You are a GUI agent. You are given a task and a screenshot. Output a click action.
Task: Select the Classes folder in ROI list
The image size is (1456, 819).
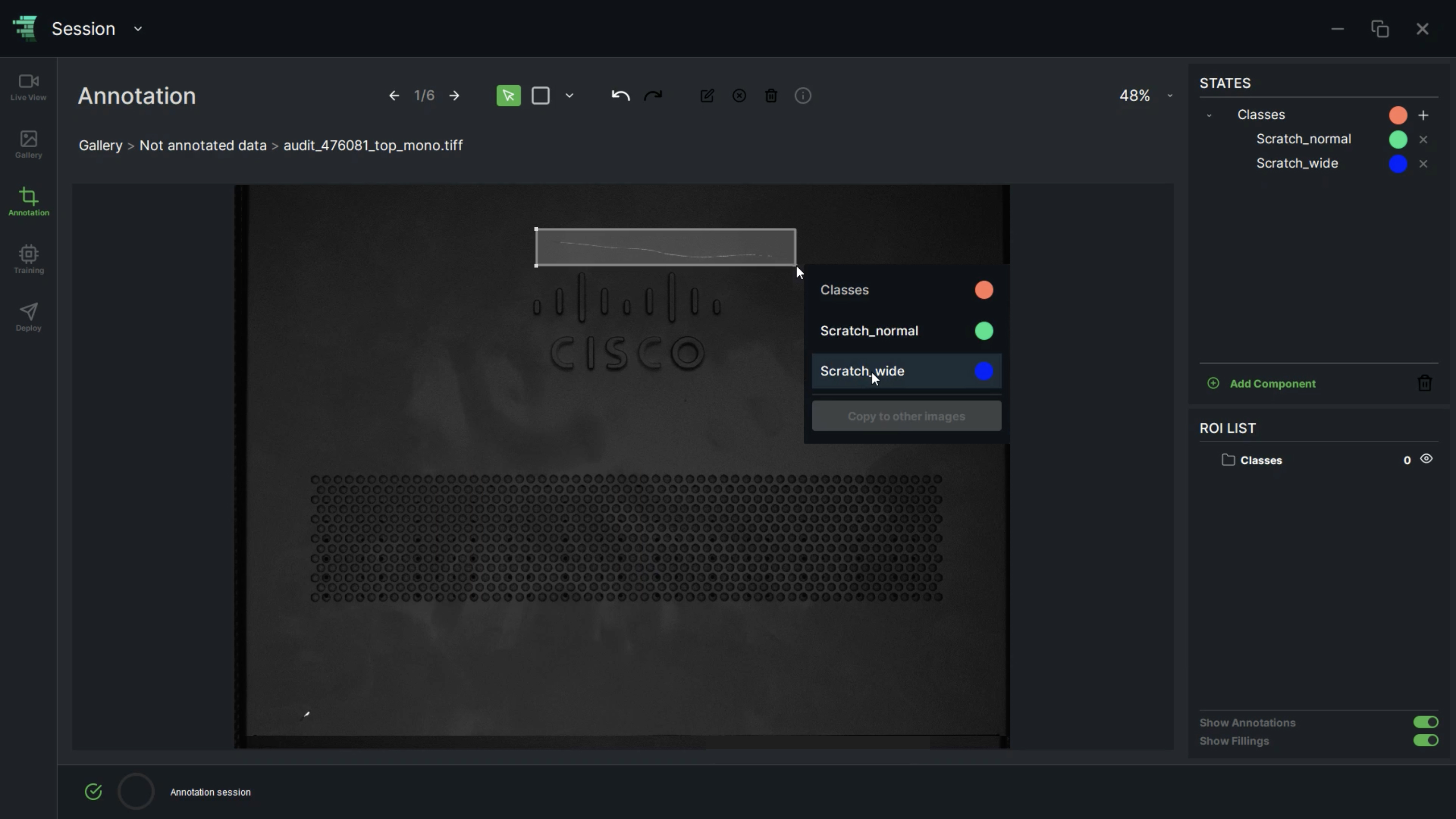(x=1252, y=461)
